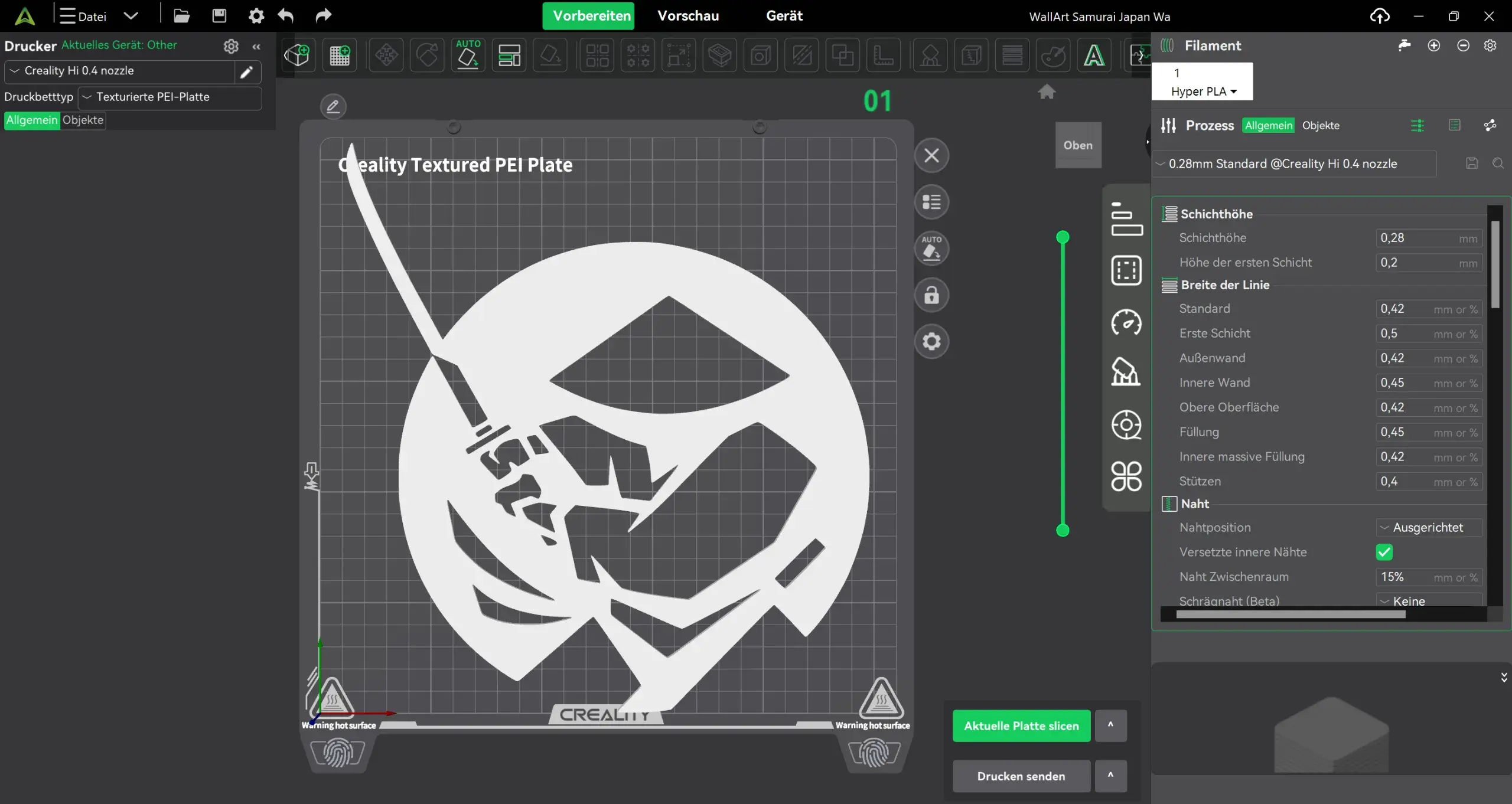Viewport: 1512px width, 804px height.
Task: Select the Move tool in toolbar
Action: [386, 55]
